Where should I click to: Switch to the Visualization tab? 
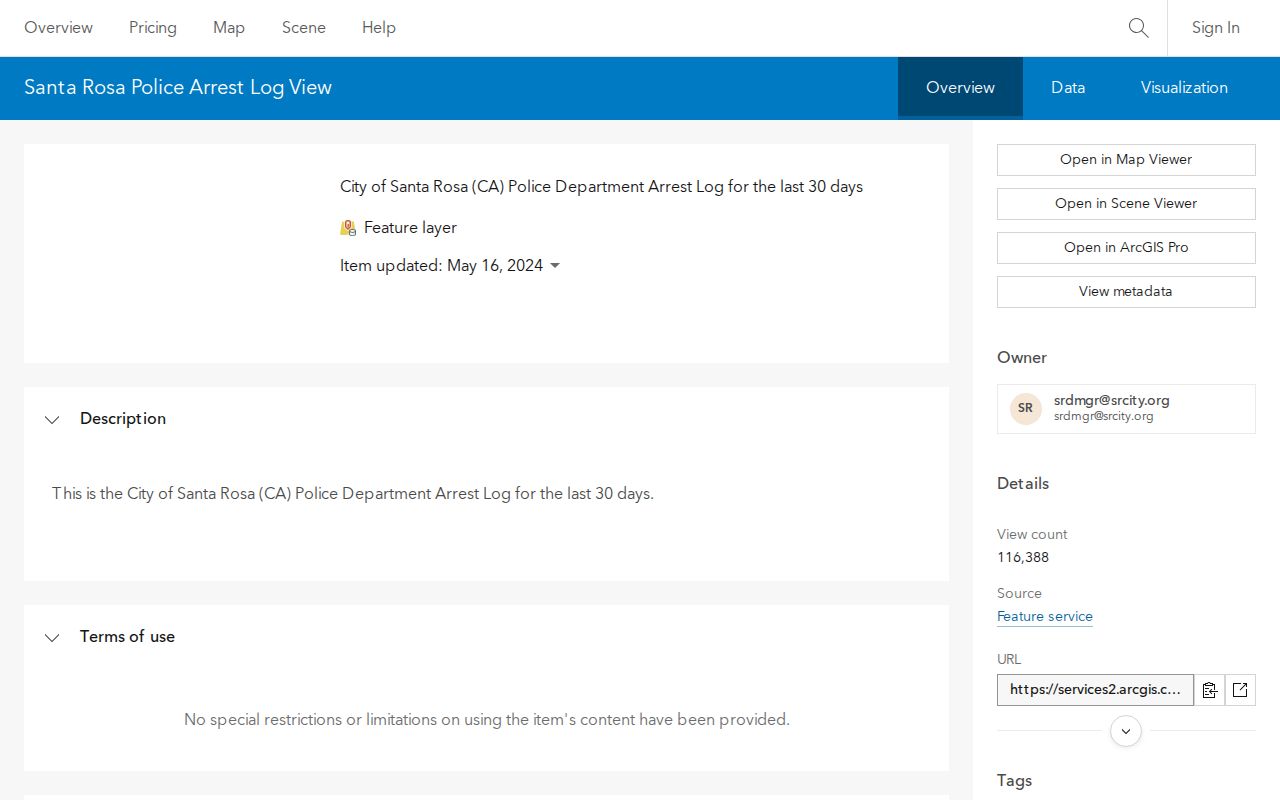(1184, 88)
